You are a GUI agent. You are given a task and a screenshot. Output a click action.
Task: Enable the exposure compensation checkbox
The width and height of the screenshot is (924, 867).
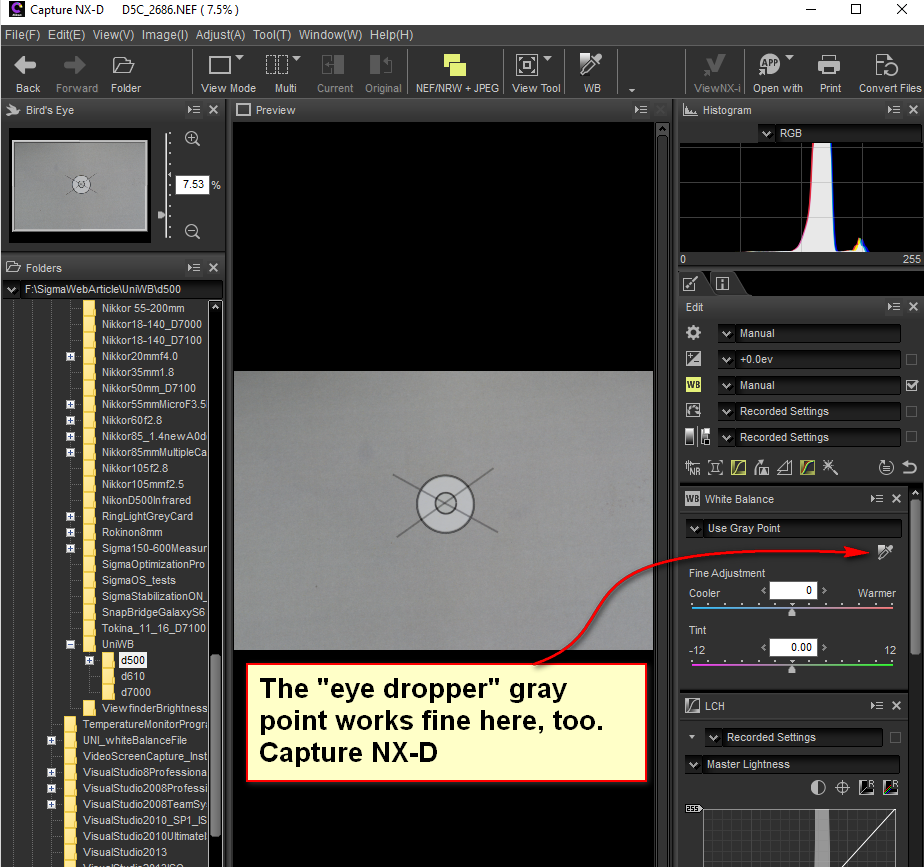tap(912, 359)
